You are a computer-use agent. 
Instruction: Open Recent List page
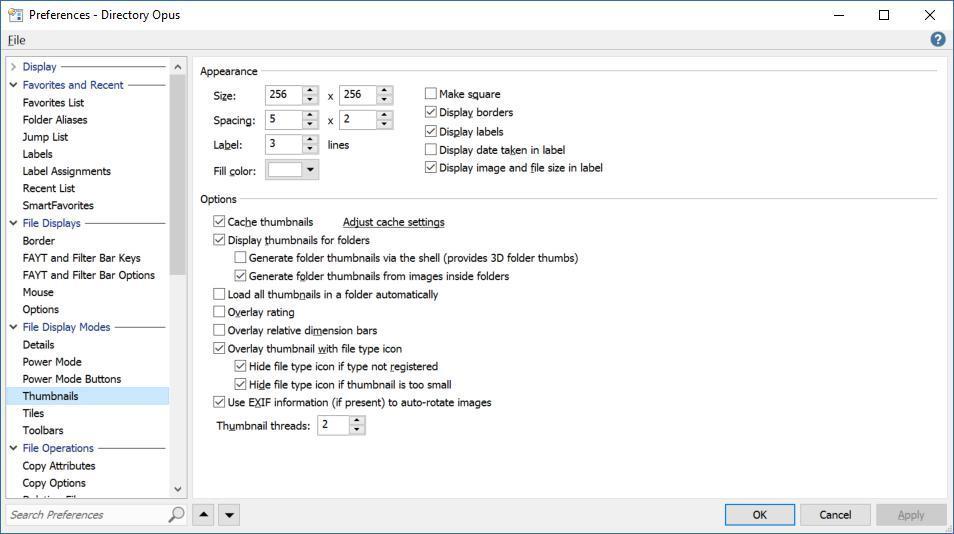[x=49, y=188]
